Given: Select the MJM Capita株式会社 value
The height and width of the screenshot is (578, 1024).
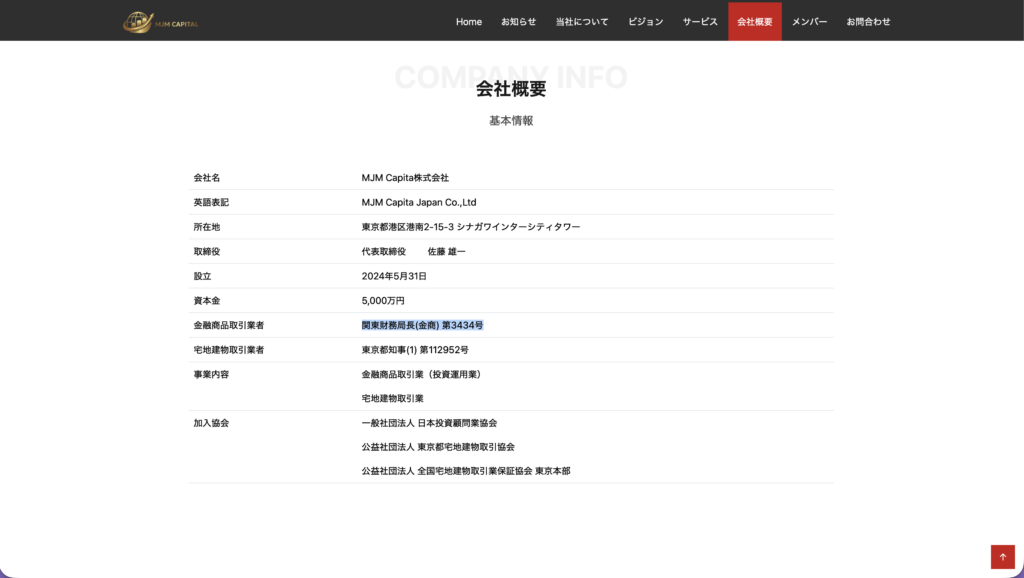Looking at the screenshot, I should 405,178.
